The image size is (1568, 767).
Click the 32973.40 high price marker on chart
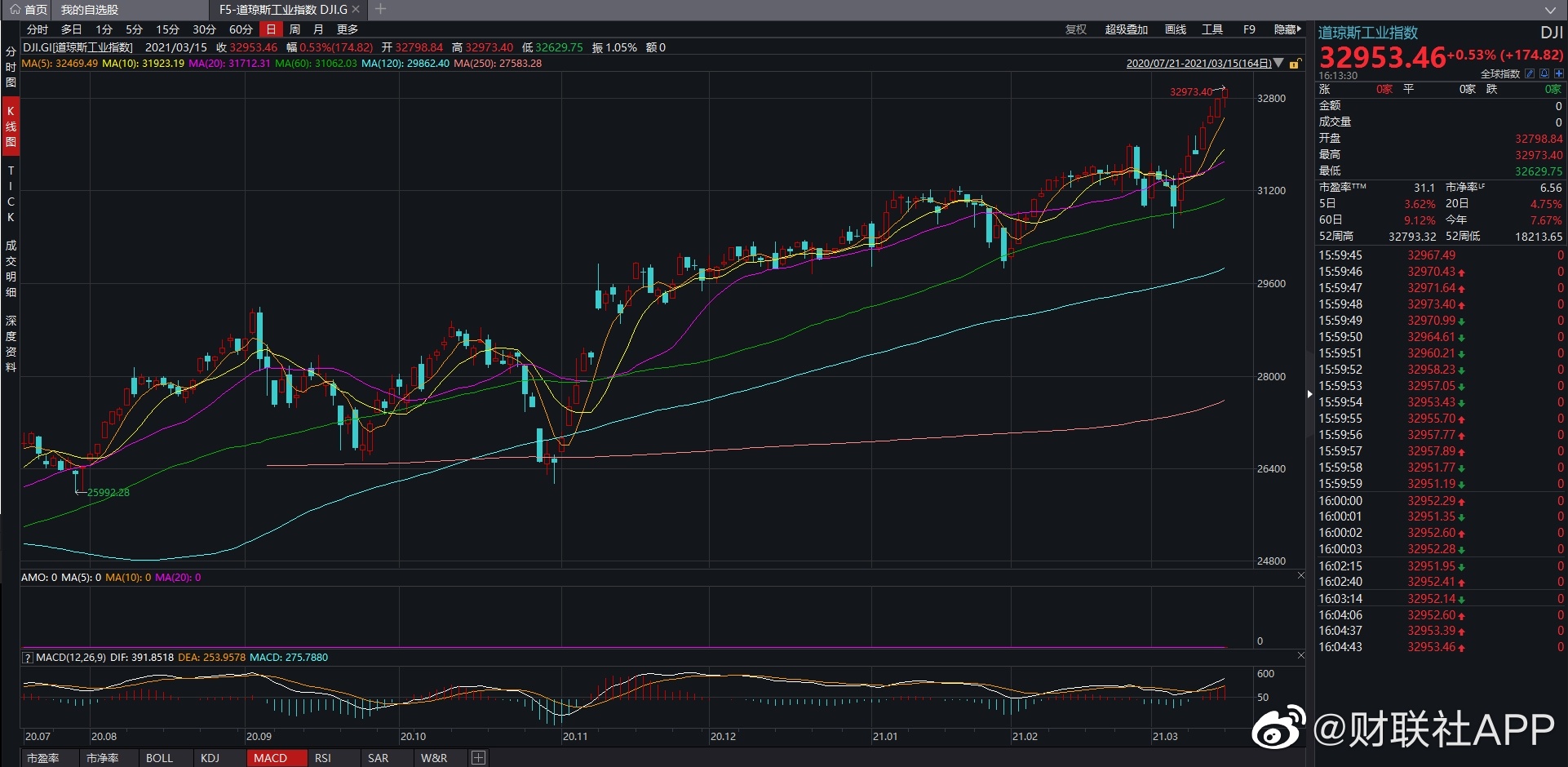1191,91
